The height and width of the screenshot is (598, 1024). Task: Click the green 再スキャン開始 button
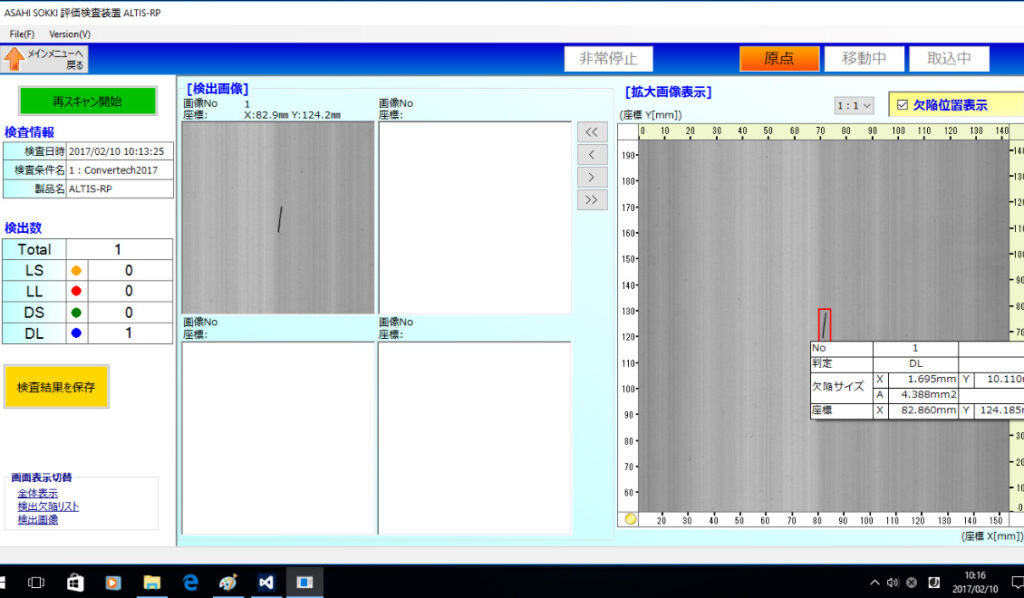(x=88, y=101)
